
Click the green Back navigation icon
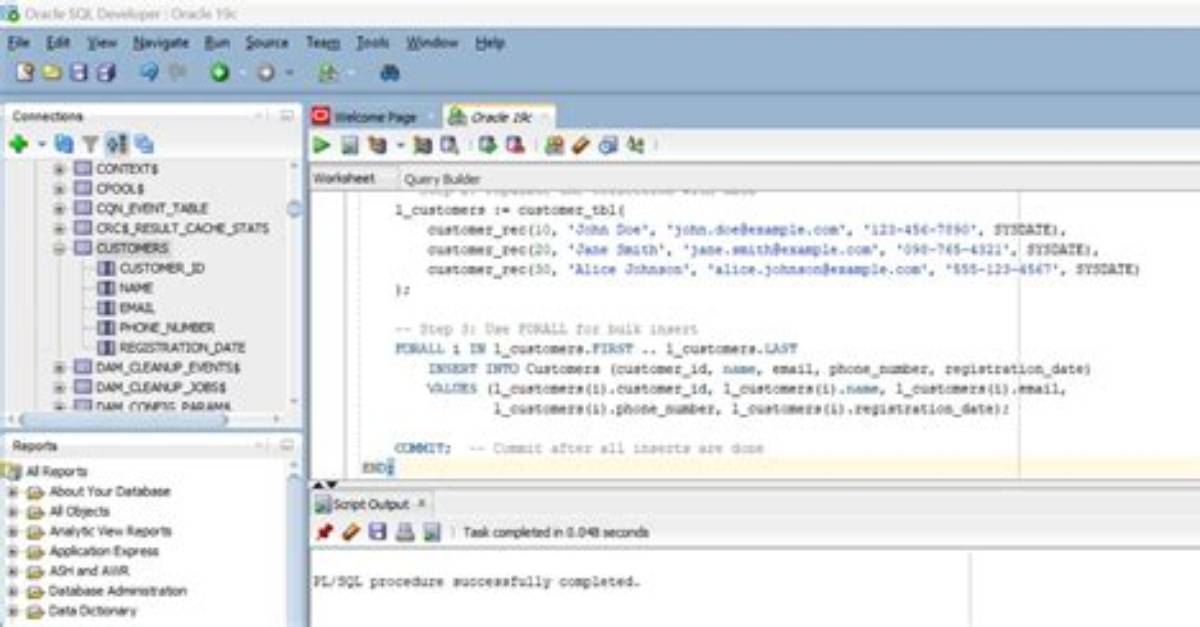click(x=219, y=72)
